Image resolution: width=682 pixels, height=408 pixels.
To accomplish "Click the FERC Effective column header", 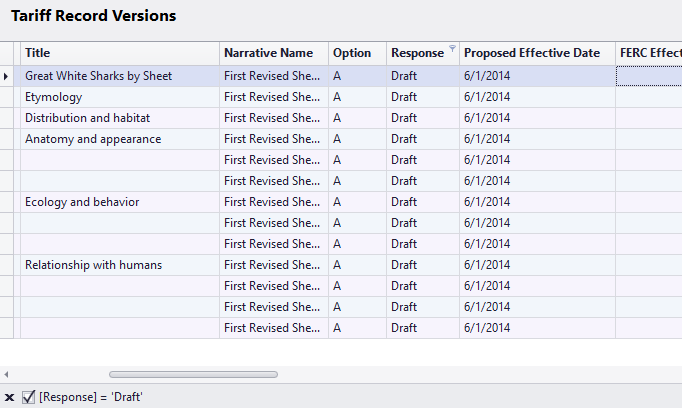I will coord(649,53).
